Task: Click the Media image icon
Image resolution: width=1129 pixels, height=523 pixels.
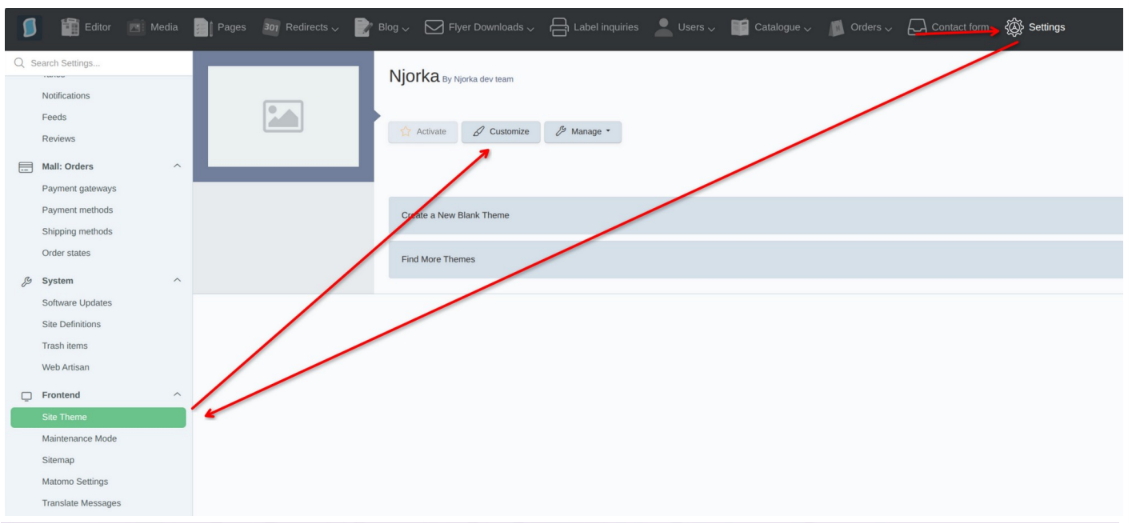Action: pyautogui.click(x=136, y=27)
